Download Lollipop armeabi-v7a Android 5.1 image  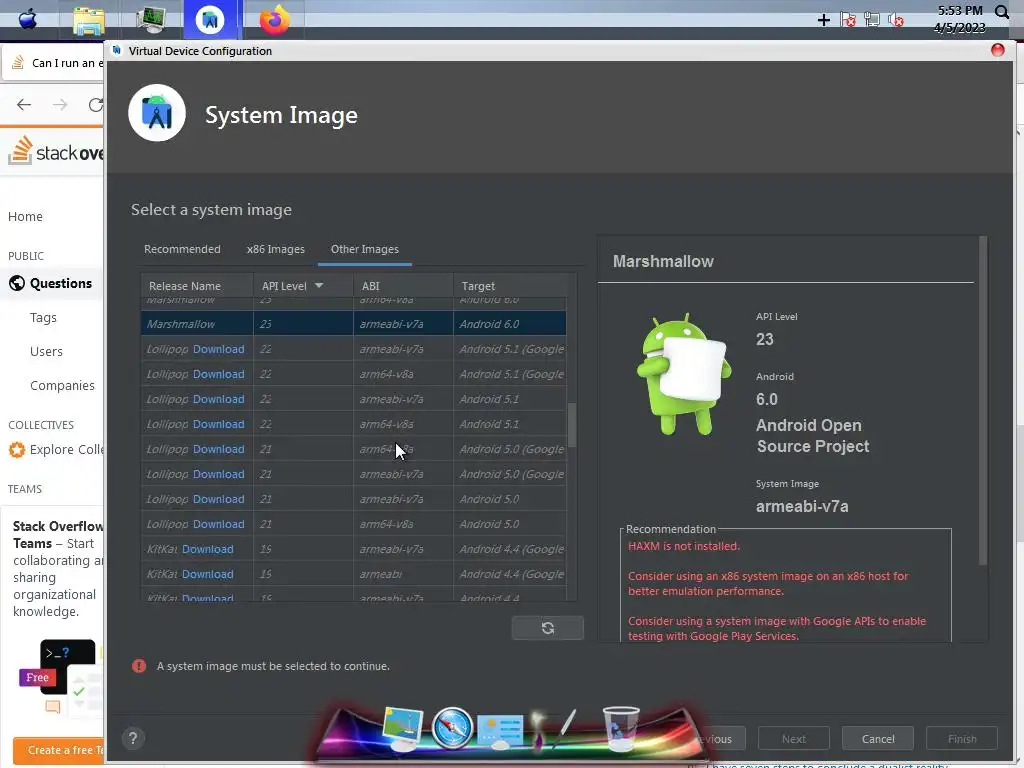click(x=218, y=398)
